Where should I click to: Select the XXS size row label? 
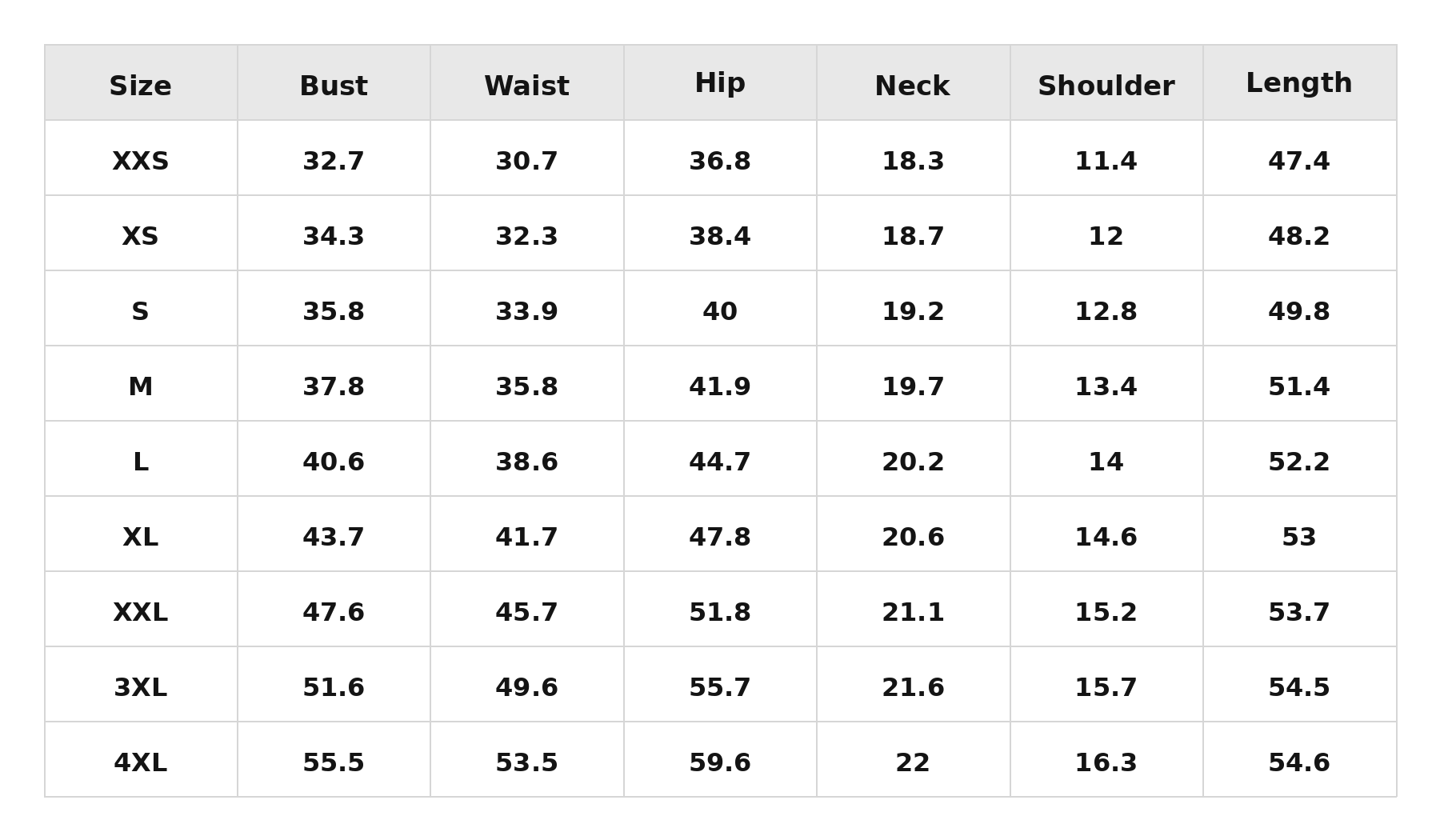[141, 162]
